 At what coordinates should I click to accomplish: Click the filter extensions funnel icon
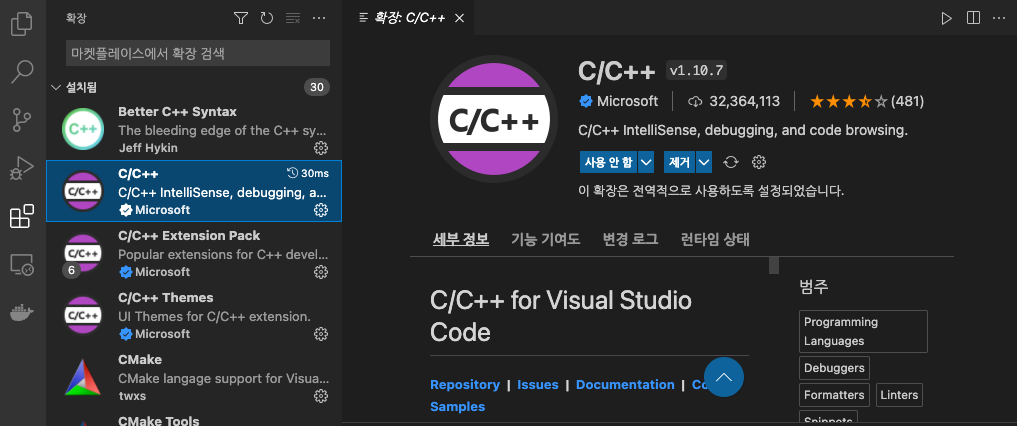point(241,18)
